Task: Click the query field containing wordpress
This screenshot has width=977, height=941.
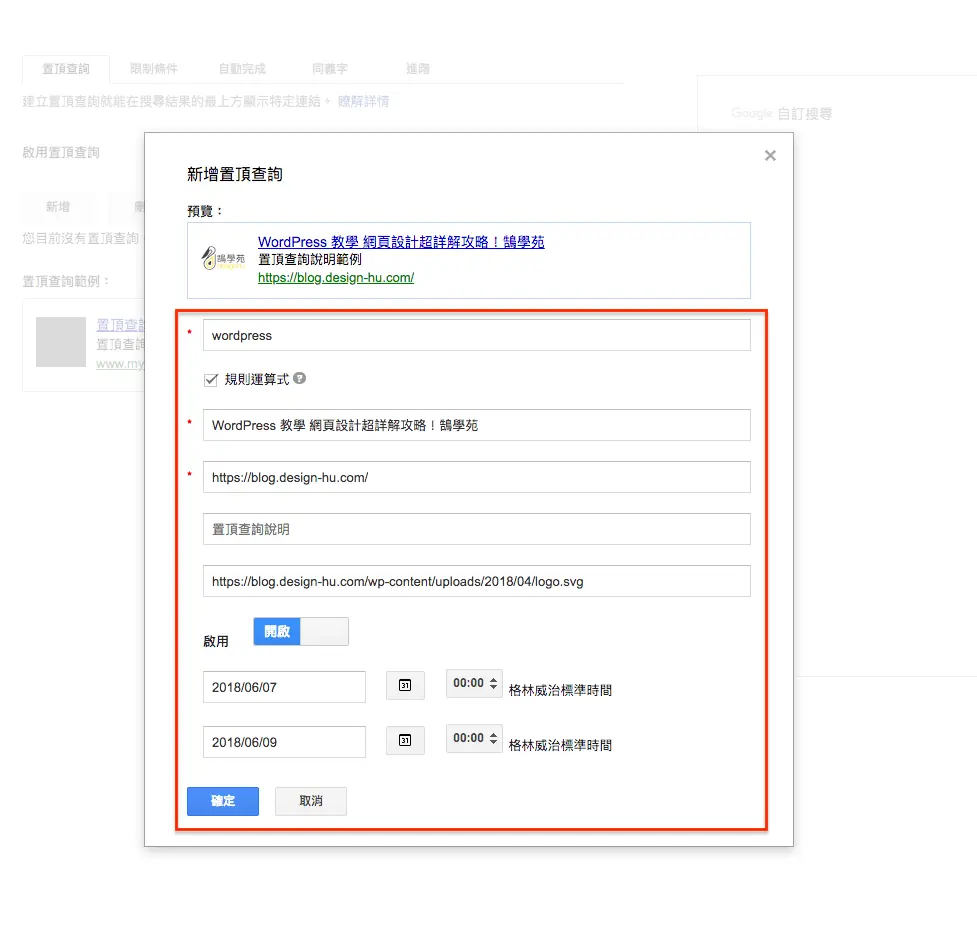Action: coord(477,335)
